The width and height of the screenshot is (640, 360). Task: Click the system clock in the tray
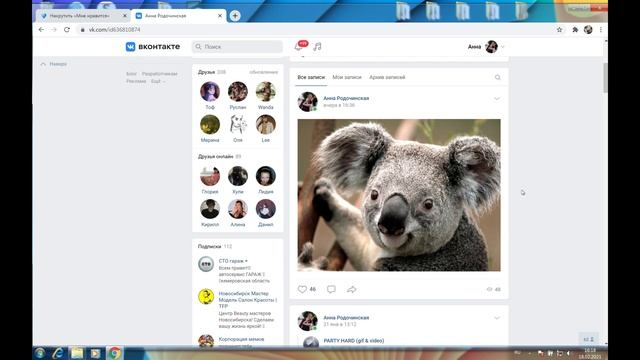coord(590,353)
